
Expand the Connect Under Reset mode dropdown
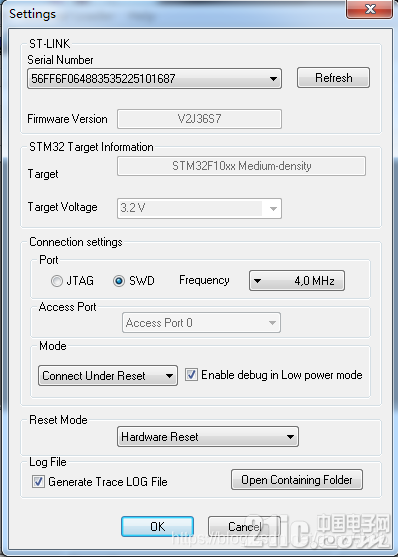[108, 375]
